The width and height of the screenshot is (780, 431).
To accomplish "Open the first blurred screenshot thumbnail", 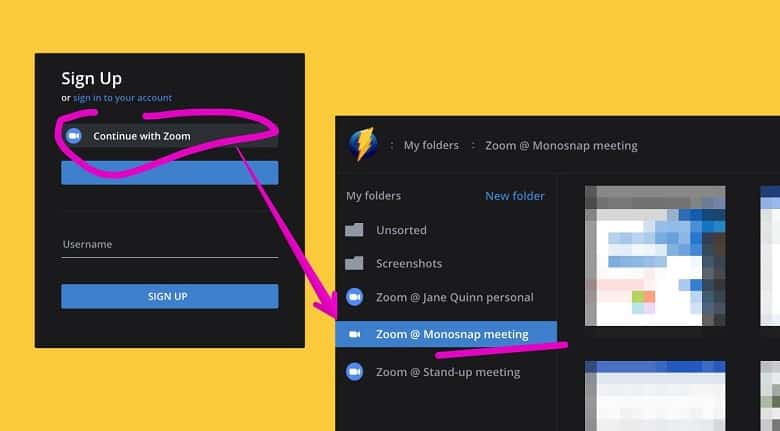I will point(655,256).
